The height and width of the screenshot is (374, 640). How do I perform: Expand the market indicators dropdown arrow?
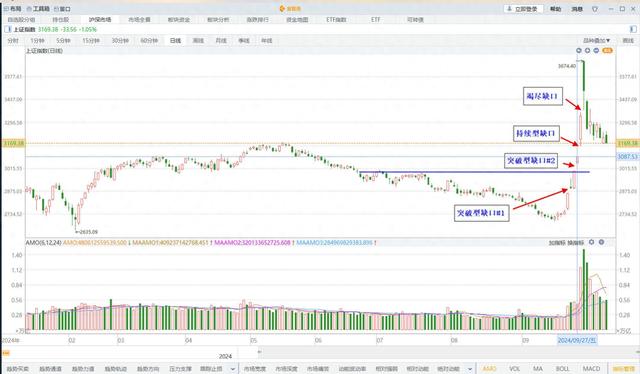470,369
